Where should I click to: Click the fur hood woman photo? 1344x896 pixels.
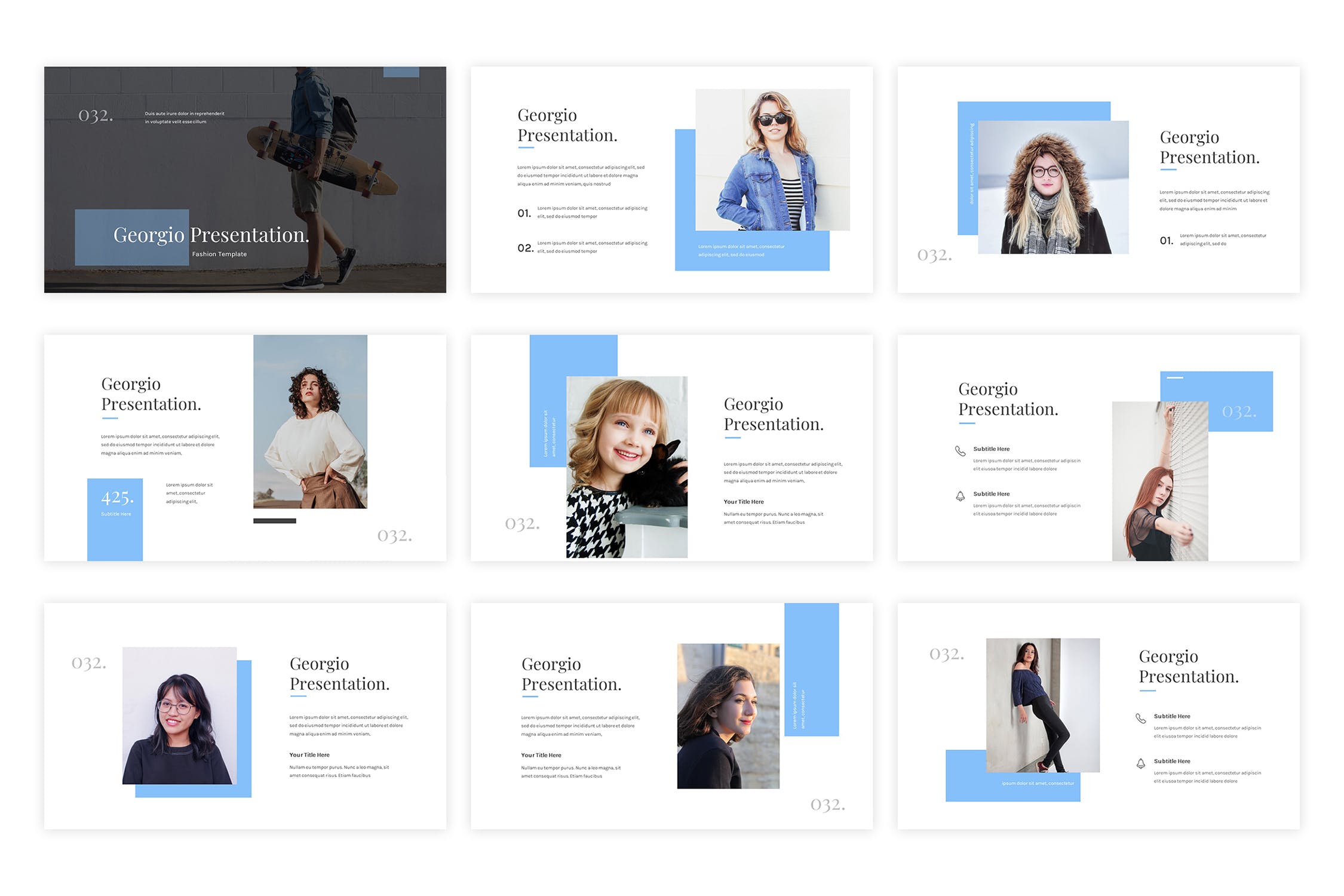click(1053, 188)
